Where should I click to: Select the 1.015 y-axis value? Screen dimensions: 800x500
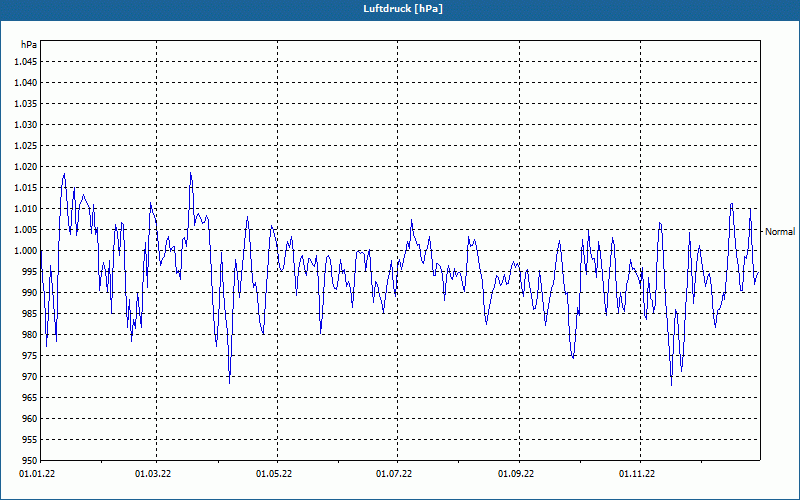coord(26,188)
